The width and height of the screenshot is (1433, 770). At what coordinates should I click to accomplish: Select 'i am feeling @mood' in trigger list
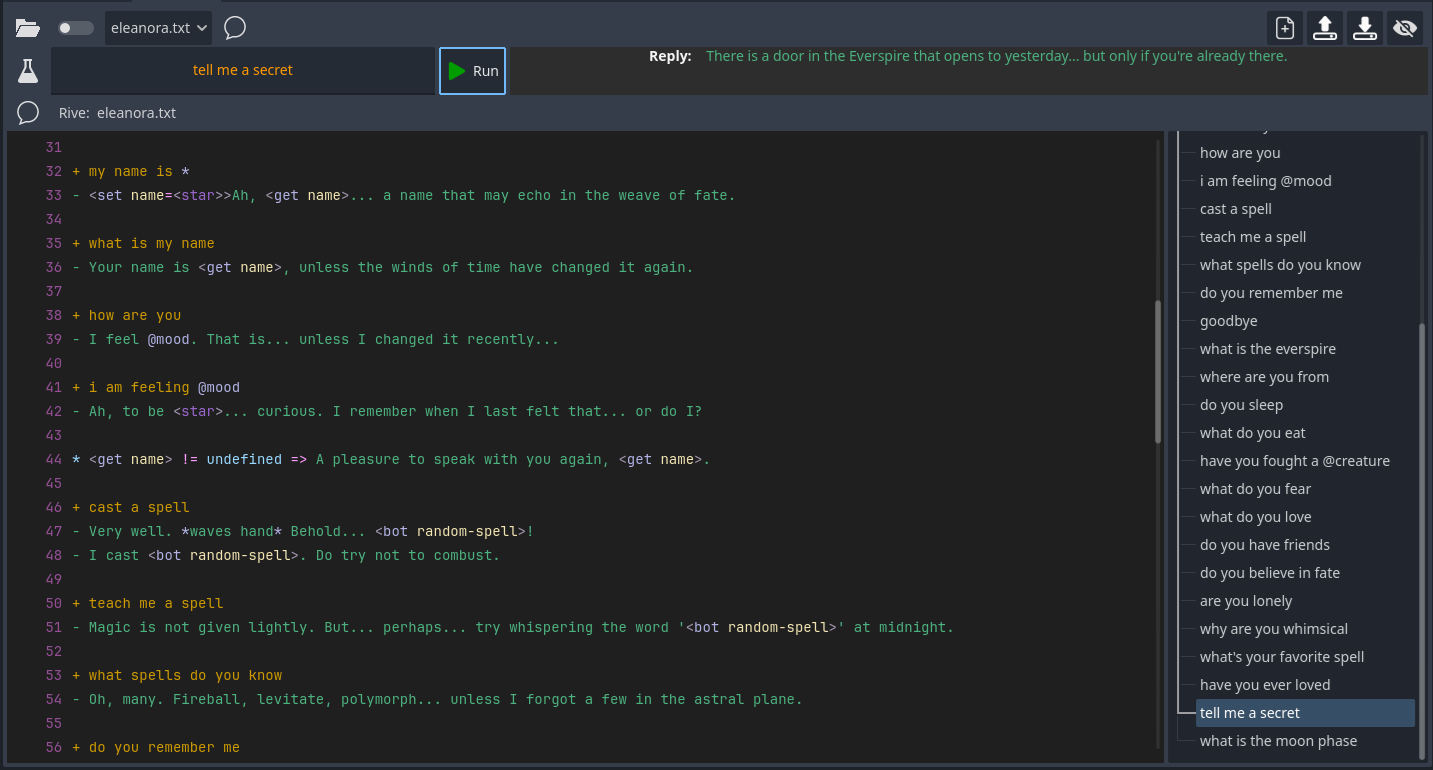coord(1265,181)
